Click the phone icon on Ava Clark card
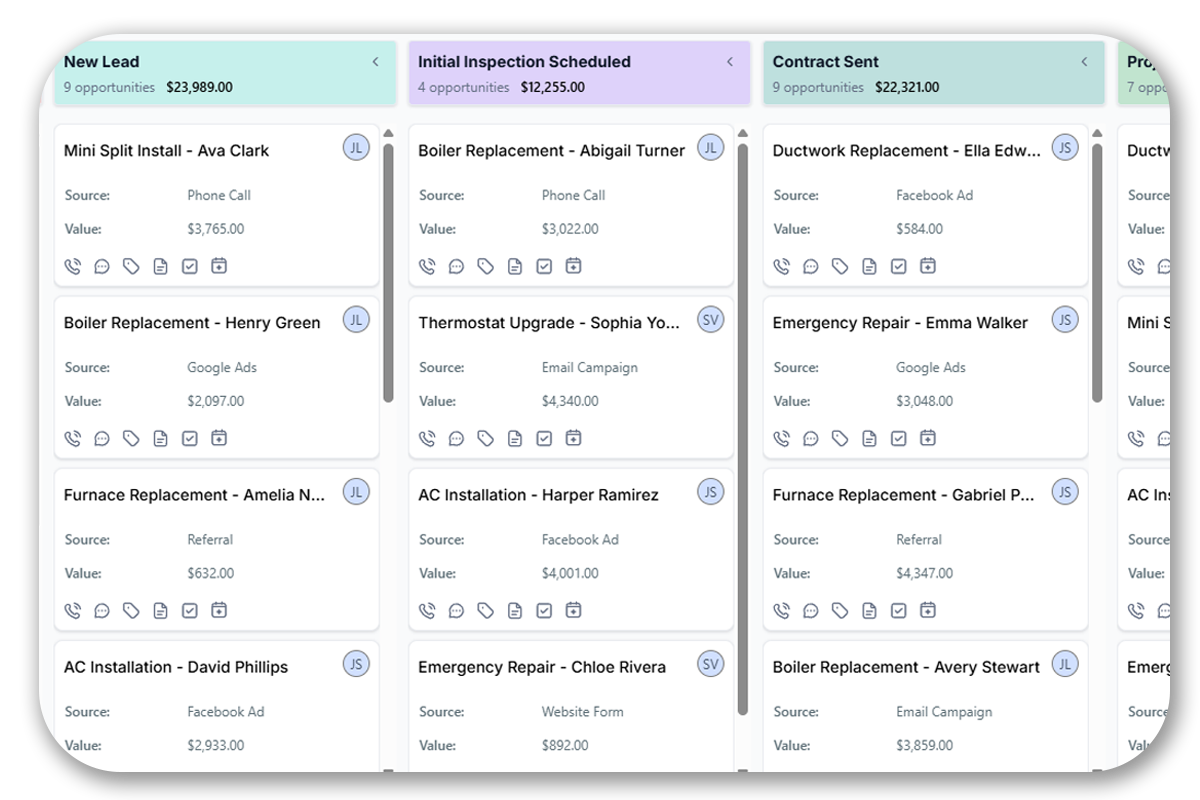Image resolution: width=1200 pixels, height=800 pixels. tap(72, 266)
